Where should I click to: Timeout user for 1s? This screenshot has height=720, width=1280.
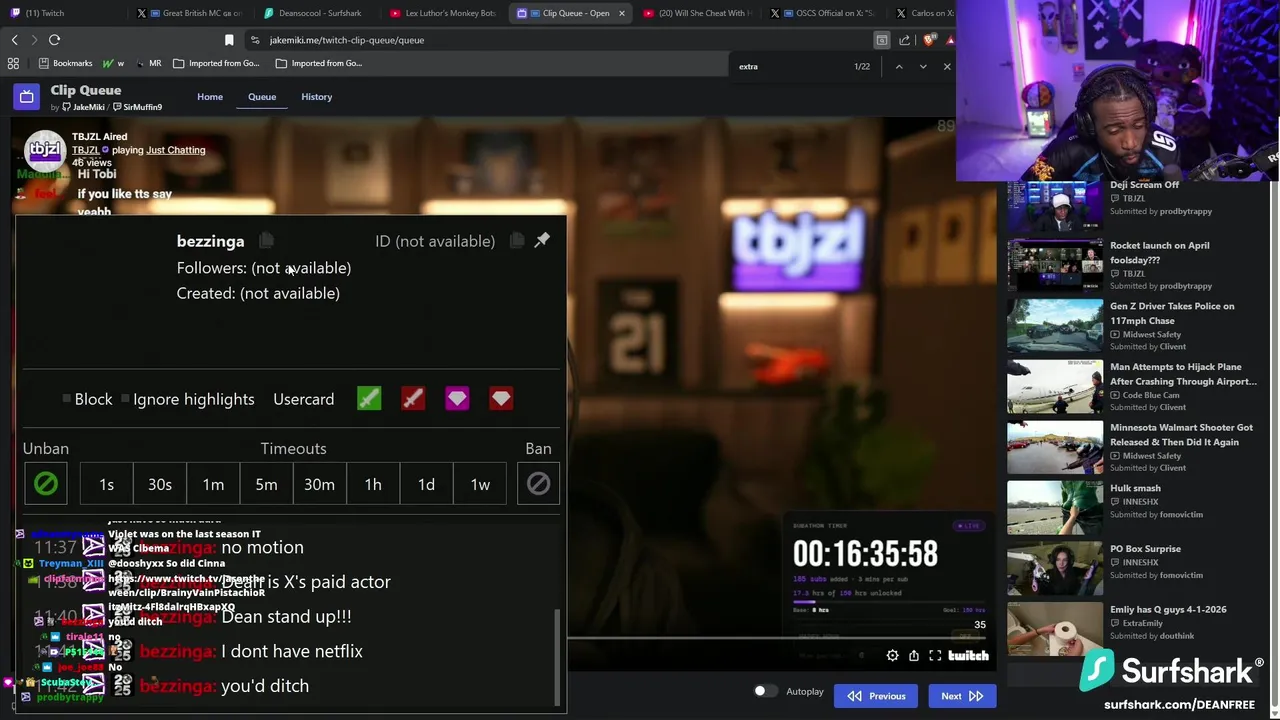point(107,484)
